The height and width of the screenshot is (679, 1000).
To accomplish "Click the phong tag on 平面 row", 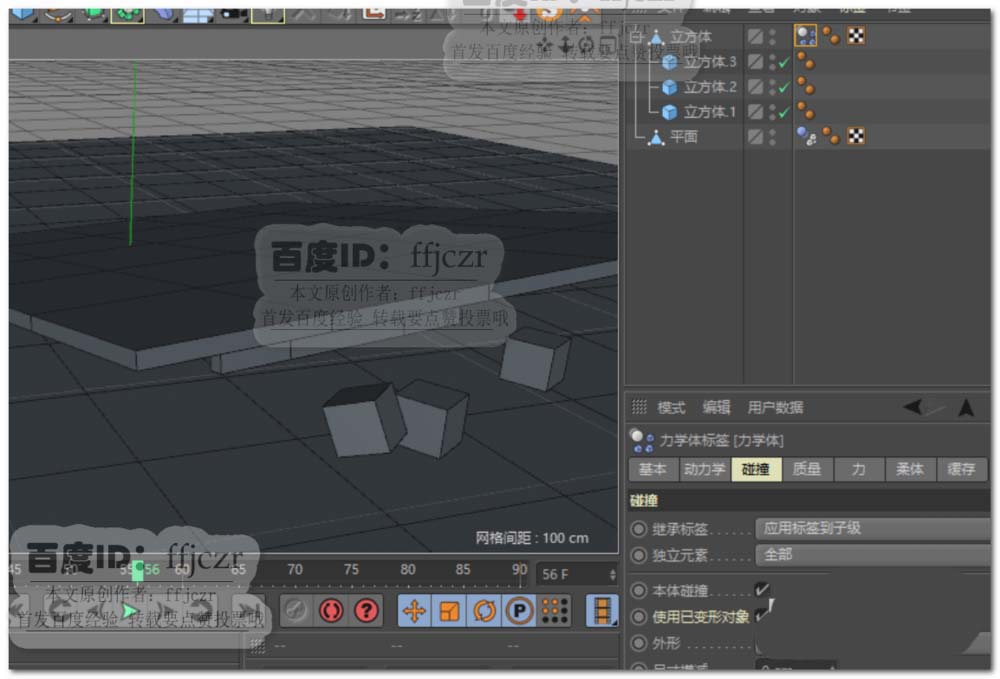I will (x=830, y=136).
